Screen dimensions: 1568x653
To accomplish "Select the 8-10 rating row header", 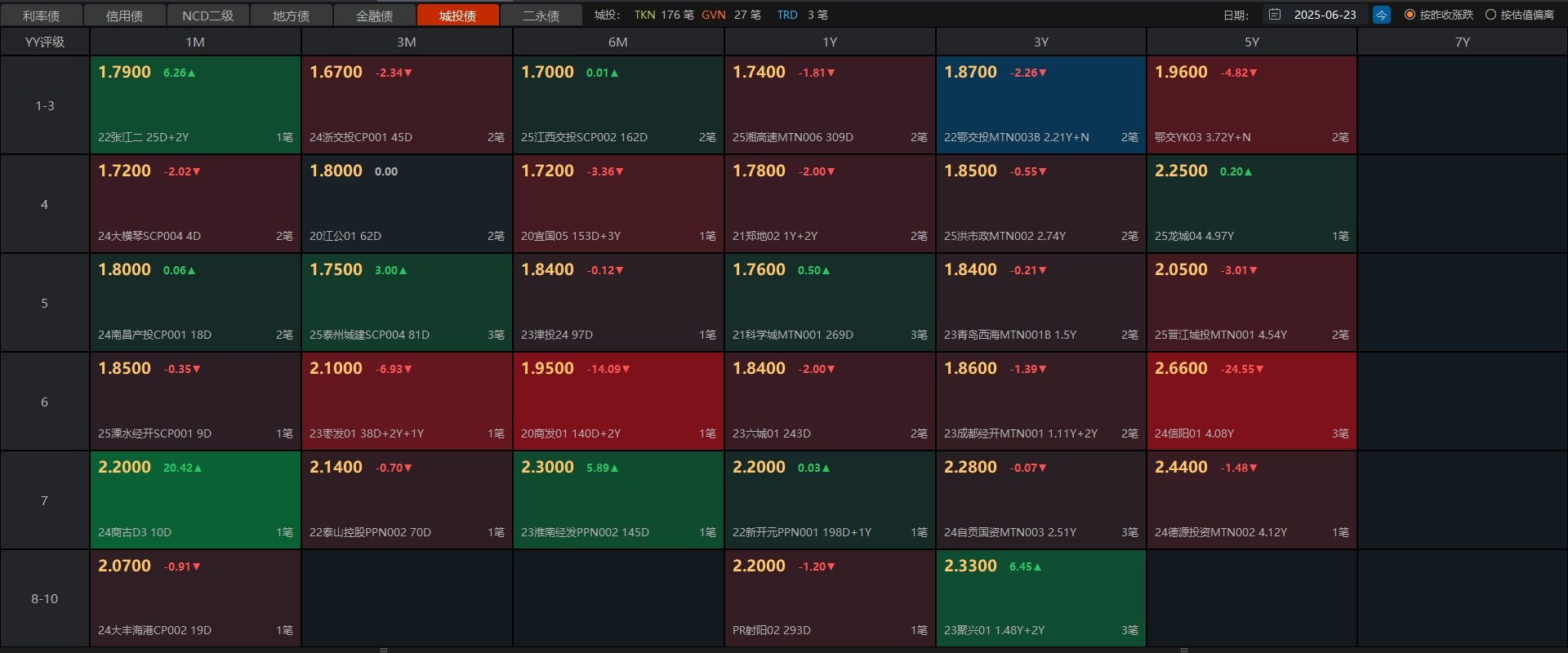I will [45, 598].
